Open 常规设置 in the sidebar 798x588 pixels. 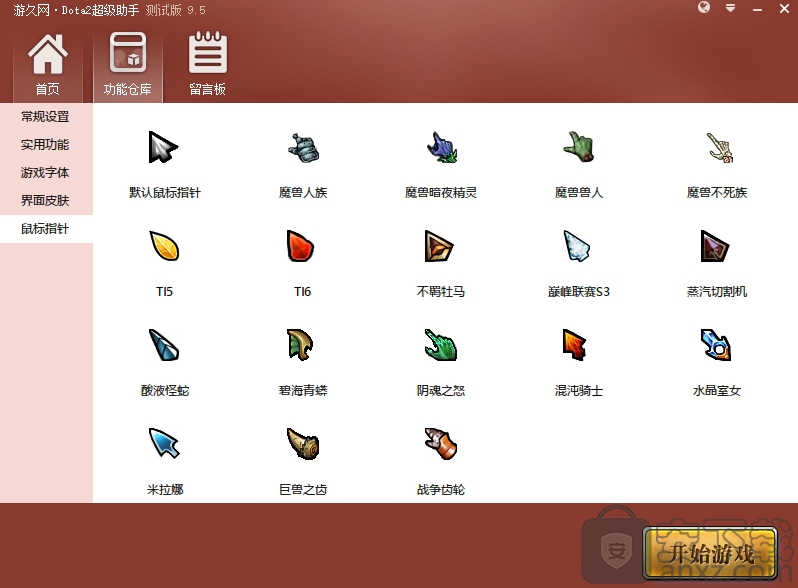click(46, 117)
